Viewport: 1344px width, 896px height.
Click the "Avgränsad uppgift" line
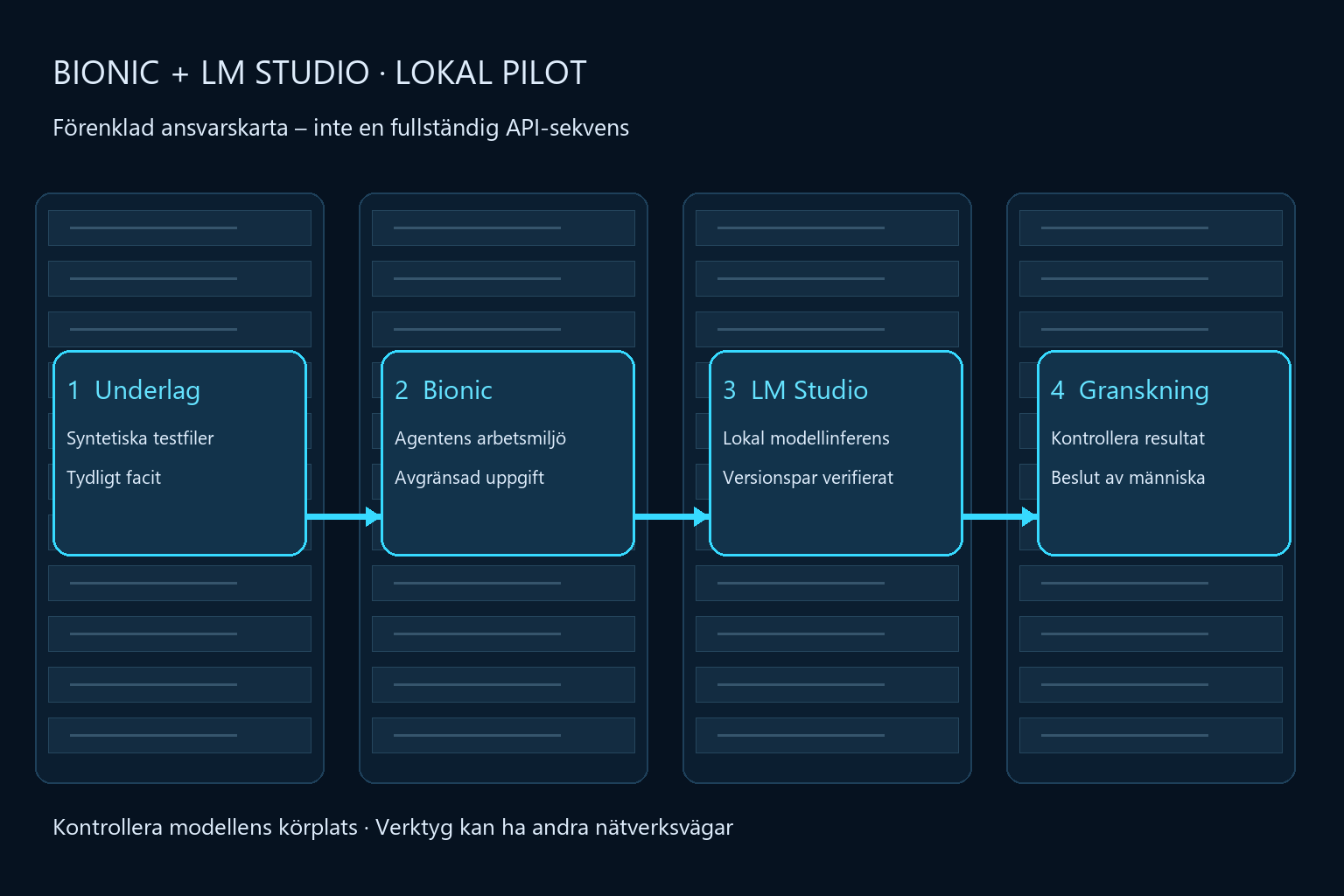click(469, 478)
